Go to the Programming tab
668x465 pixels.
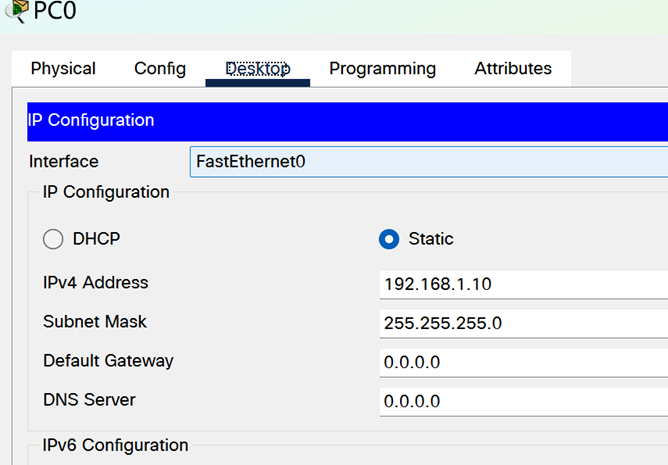(383, 69)
